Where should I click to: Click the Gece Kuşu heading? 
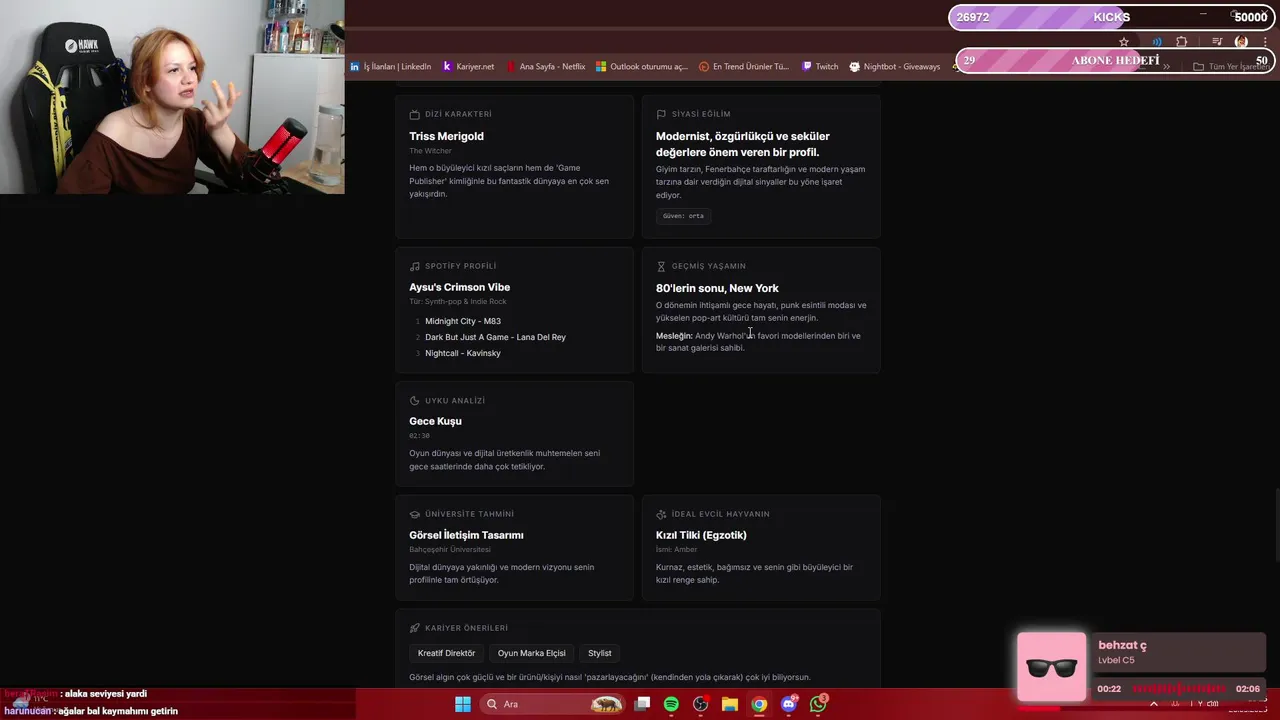[x=435, y=421]
